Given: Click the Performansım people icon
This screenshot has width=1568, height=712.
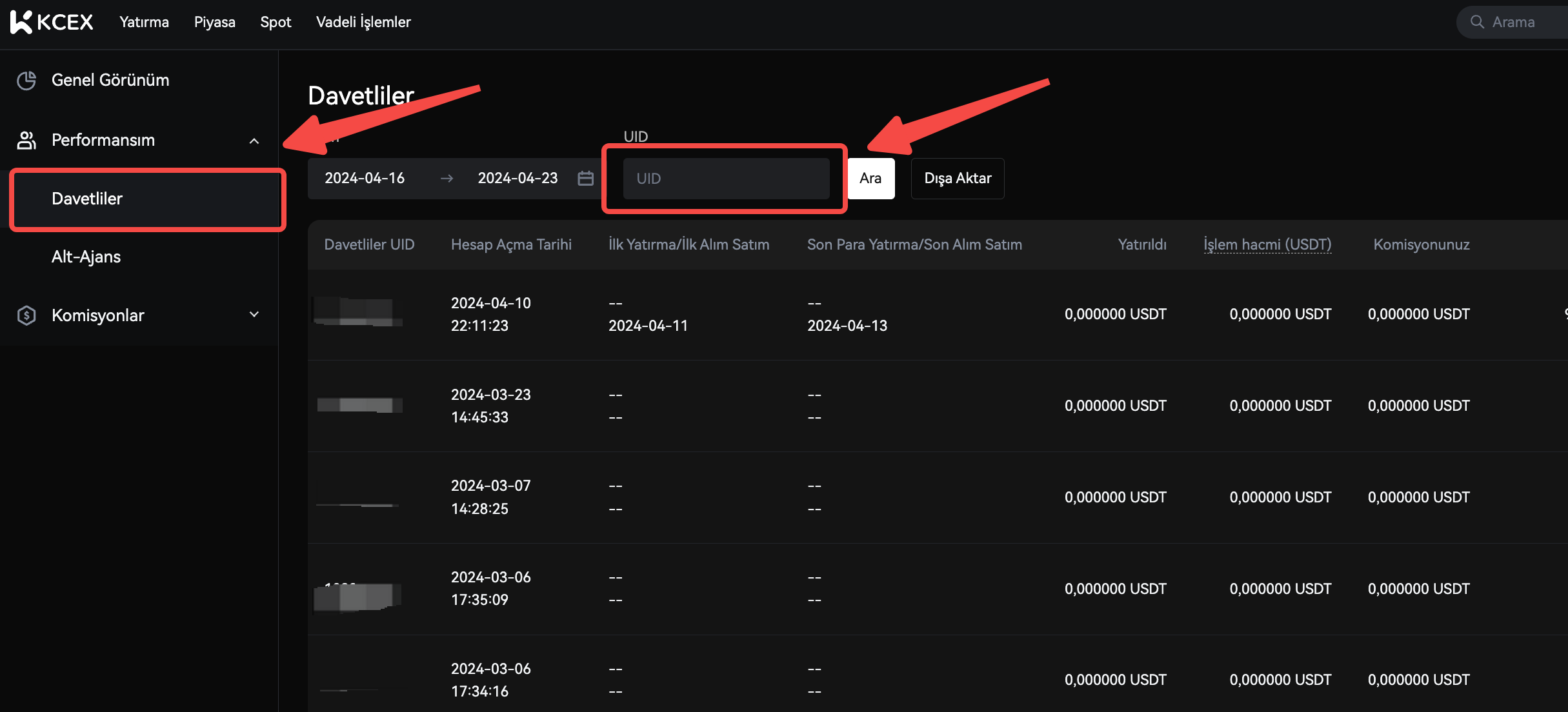Looking at the screenshot, I should [26, 140].
